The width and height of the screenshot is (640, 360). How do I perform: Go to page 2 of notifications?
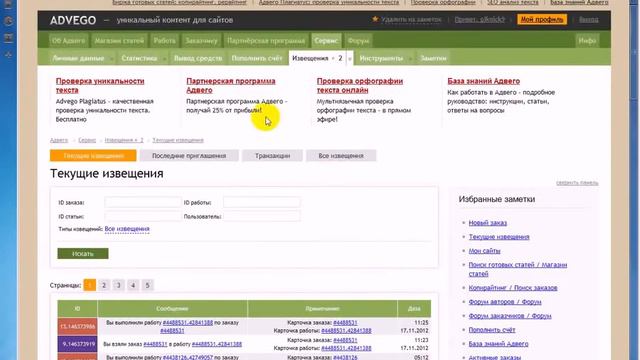click(104, 285)
